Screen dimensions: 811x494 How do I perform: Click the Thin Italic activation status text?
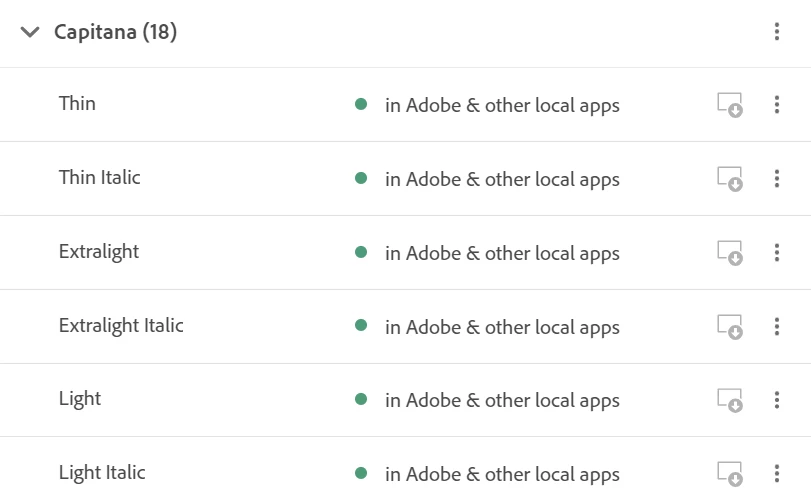[x=502, y=180]
